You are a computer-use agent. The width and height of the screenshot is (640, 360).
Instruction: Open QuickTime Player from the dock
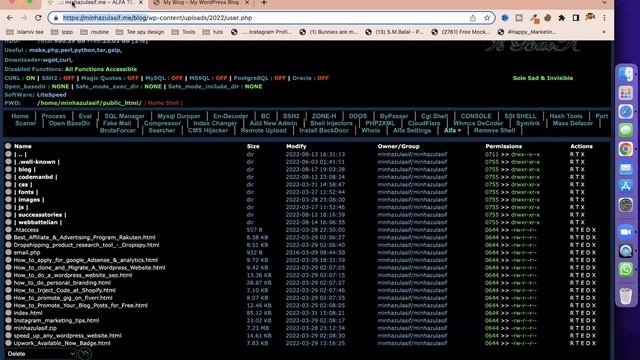click(626, 251)
